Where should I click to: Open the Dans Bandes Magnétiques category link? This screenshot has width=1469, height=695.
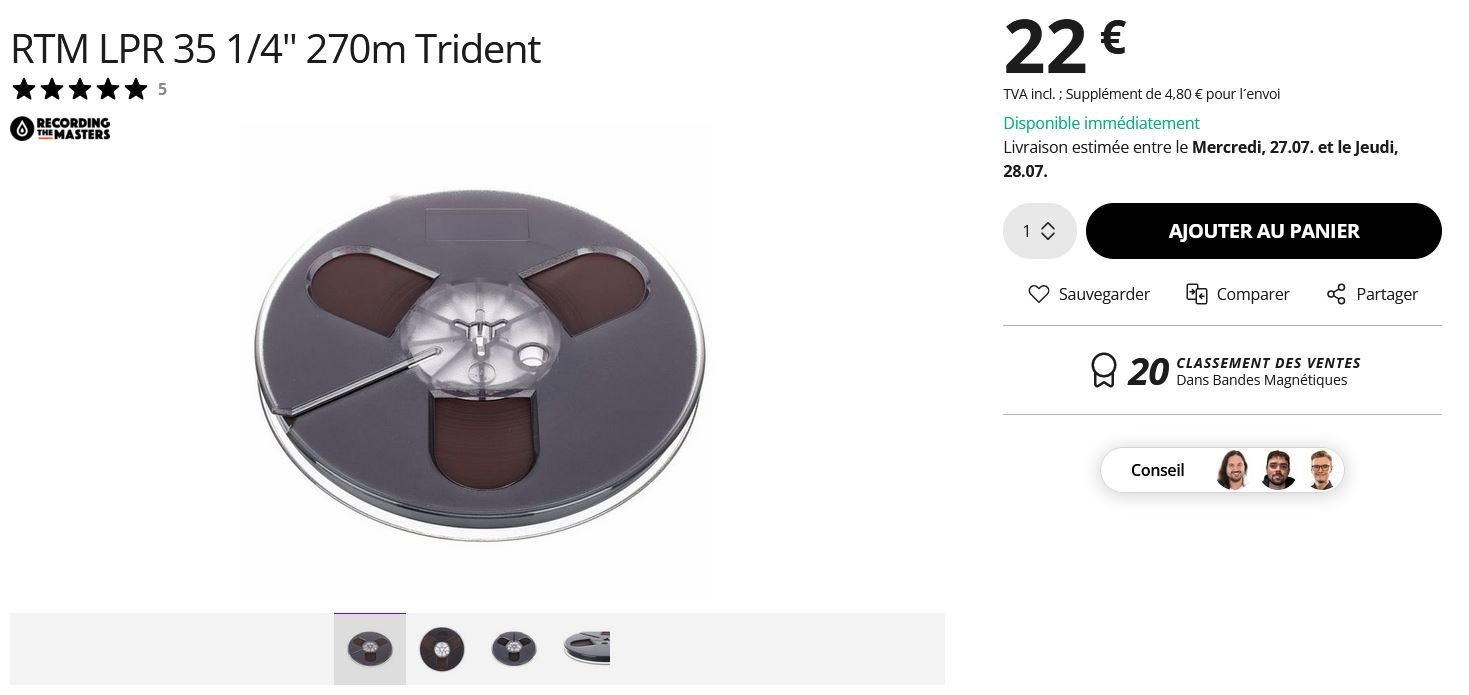tap(1261, 380)
